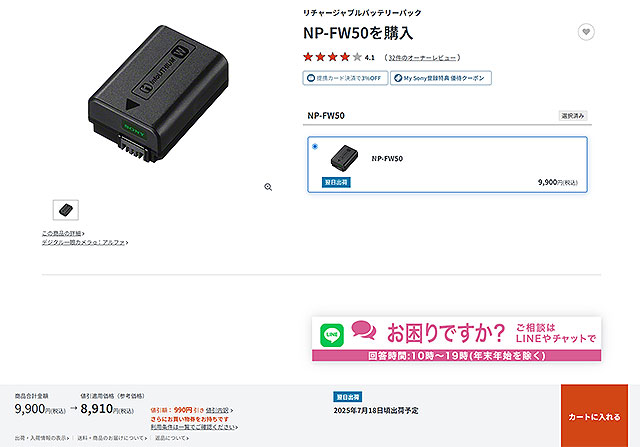Screen dimensions: 640x447
Task: Open the 32件のオーナーレビュー link
Action: point(422,58)
